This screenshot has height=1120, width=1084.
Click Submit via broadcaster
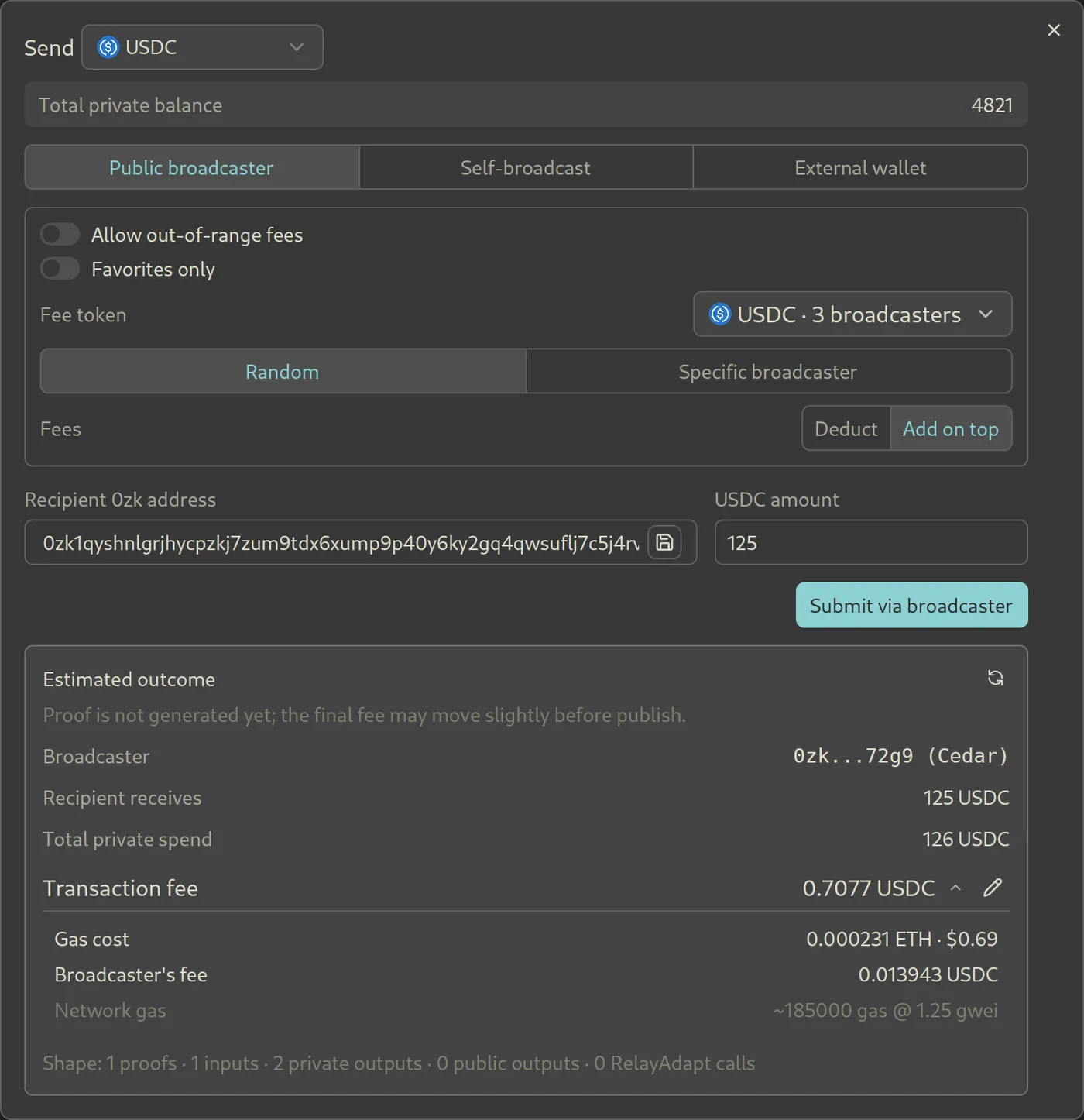click(911, 605)
